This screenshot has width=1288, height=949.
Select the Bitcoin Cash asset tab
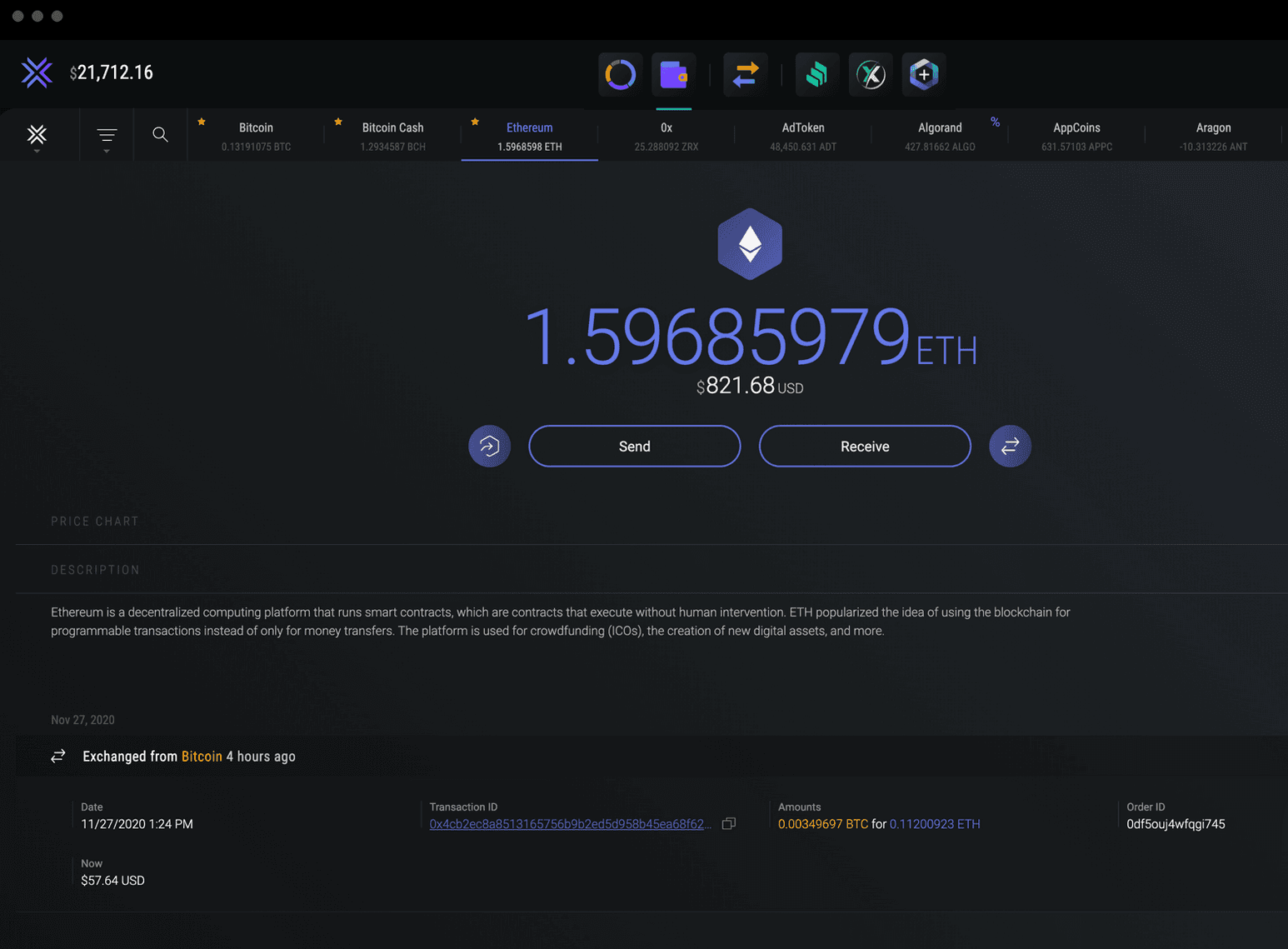pyautogui.click(x=392, y=136)
